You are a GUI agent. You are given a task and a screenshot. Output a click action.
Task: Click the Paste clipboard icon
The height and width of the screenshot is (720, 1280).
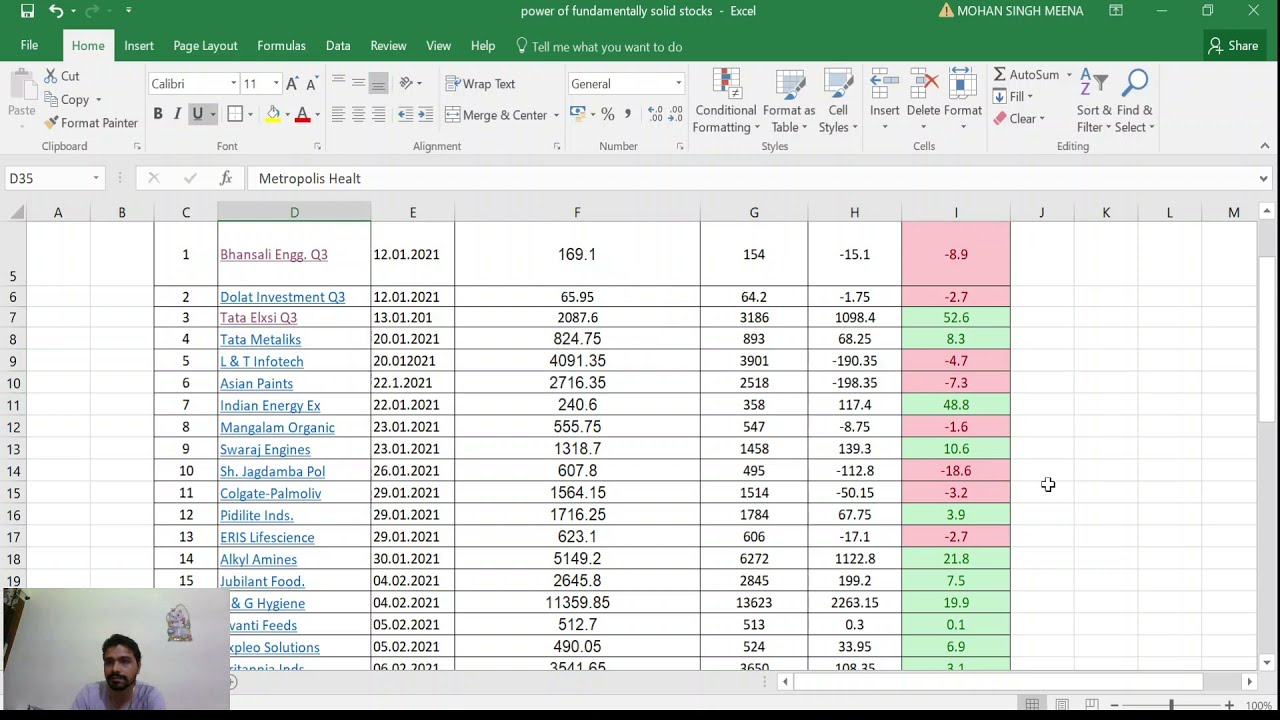(21, 84)
